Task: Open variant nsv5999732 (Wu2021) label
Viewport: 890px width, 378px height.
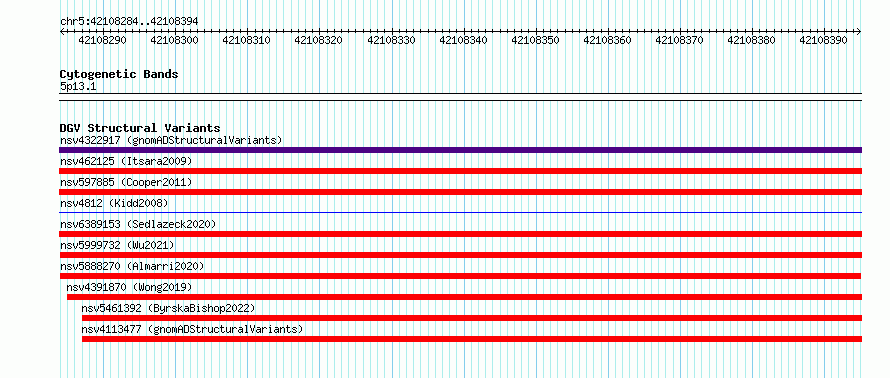Action: [117, 245]
